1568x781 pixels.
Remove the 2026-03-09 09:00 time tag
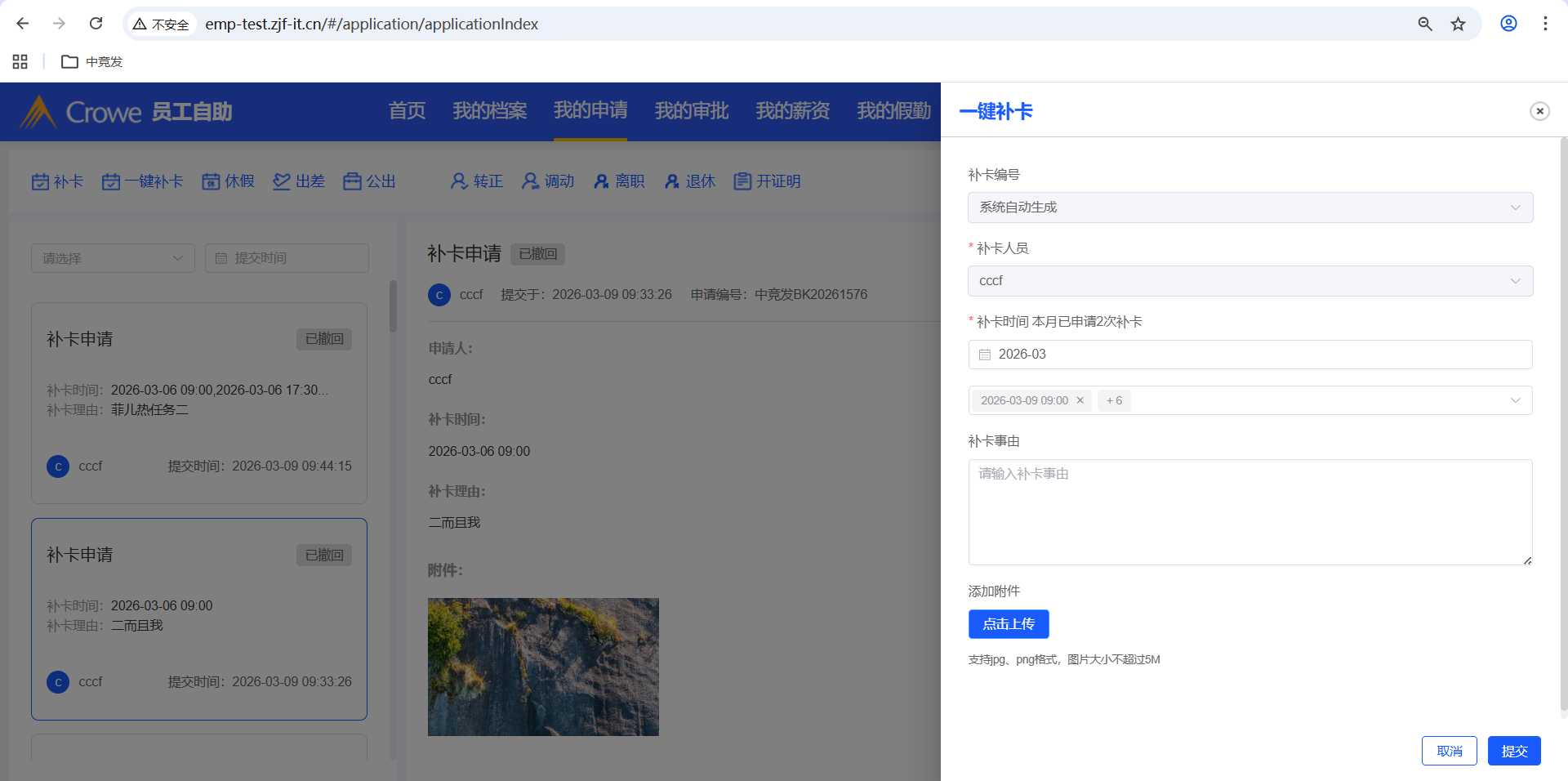pos(1080,400)
